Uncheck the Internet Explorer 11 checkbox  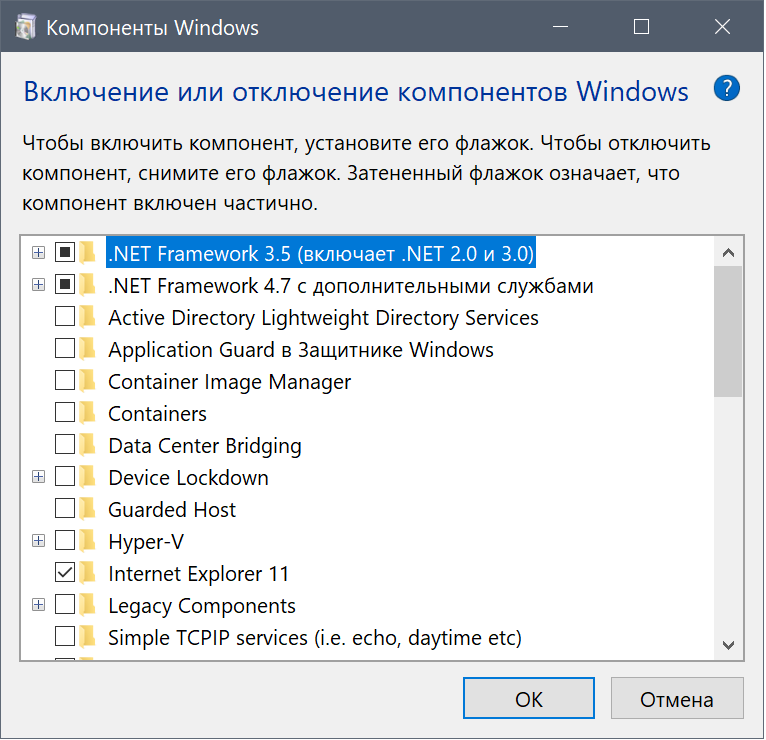point(65,573)
